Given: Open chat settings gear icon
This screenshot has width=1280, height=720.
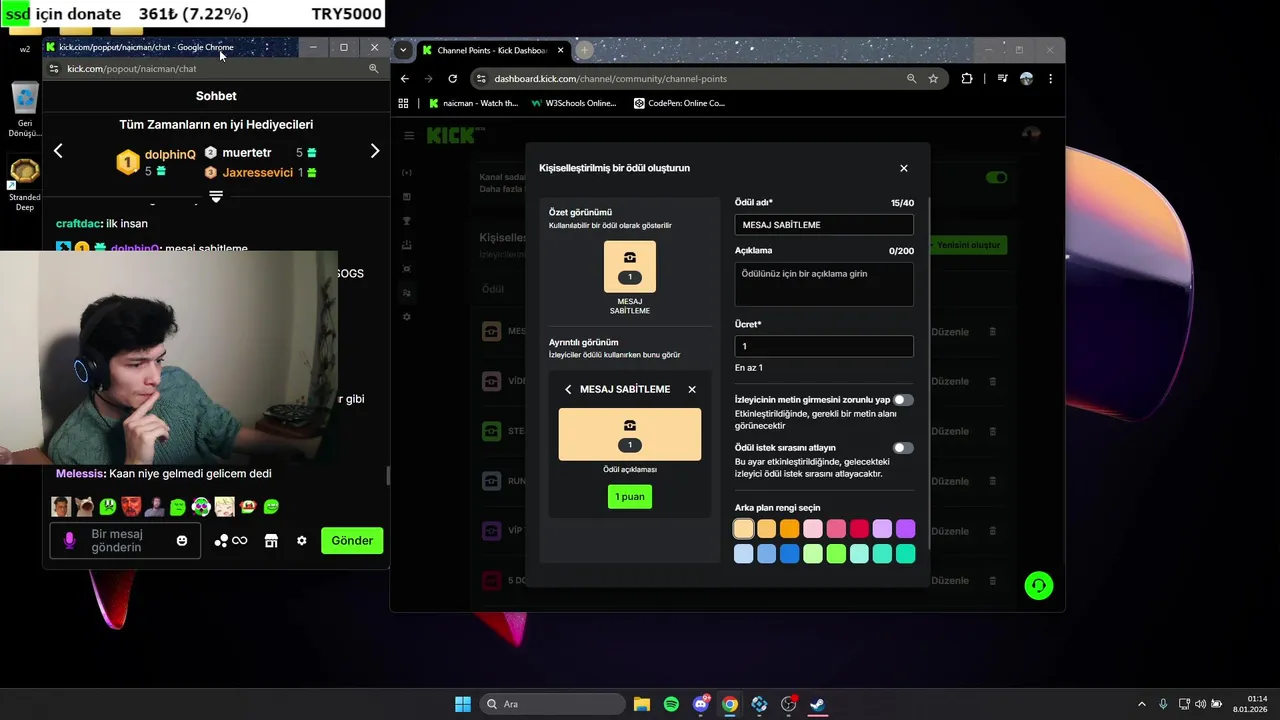Looking at the screenshot, I should point(301,541).
